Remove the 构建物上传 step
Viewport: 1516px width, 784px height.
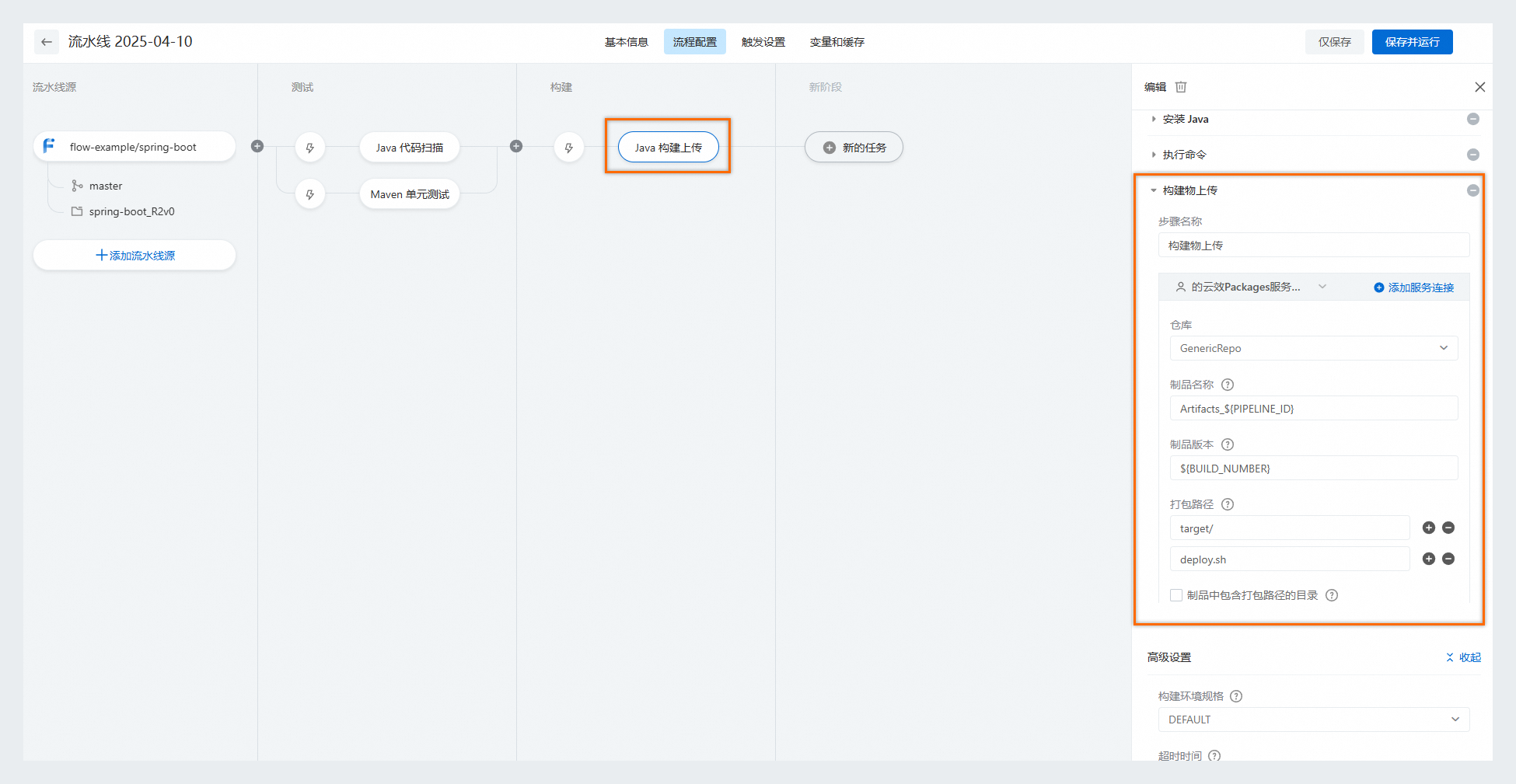point(1472,190)
